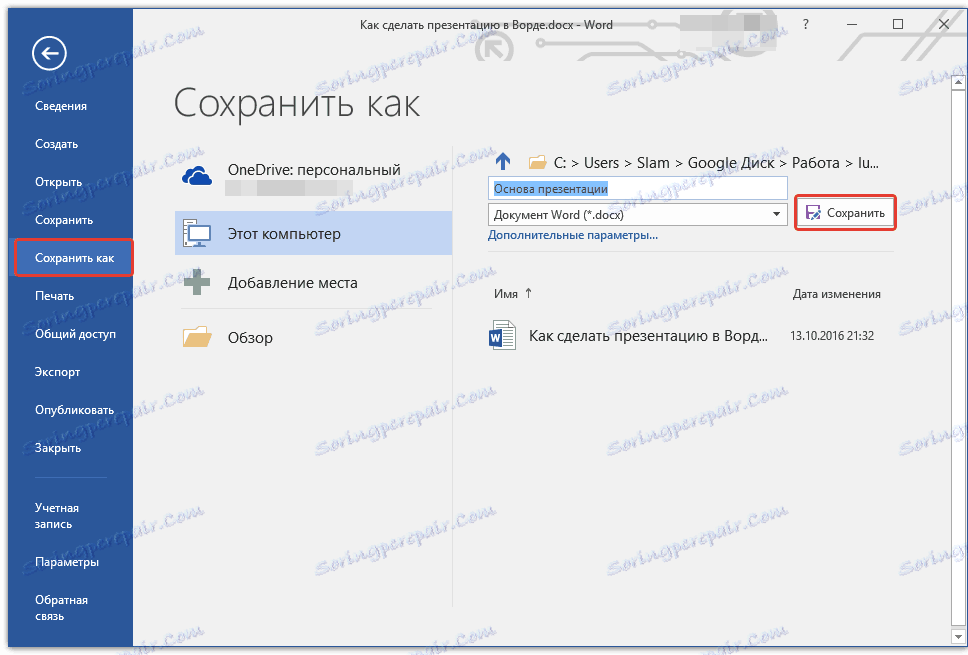Click the Сохранить button next to file type
The height and width of the screenshot is (655, 968).
[x=845, y=213]
